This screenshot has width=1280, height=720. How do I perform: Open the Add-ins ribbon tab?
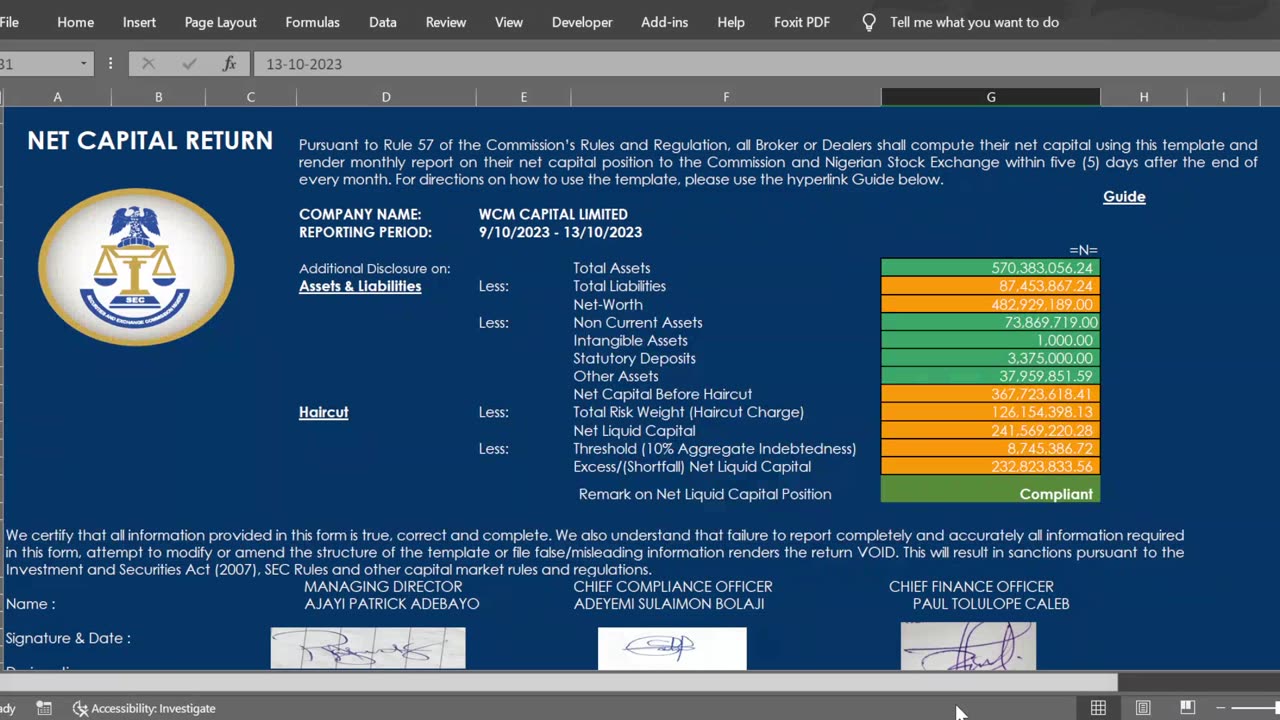pyautogui.click(x=664, y=22)
